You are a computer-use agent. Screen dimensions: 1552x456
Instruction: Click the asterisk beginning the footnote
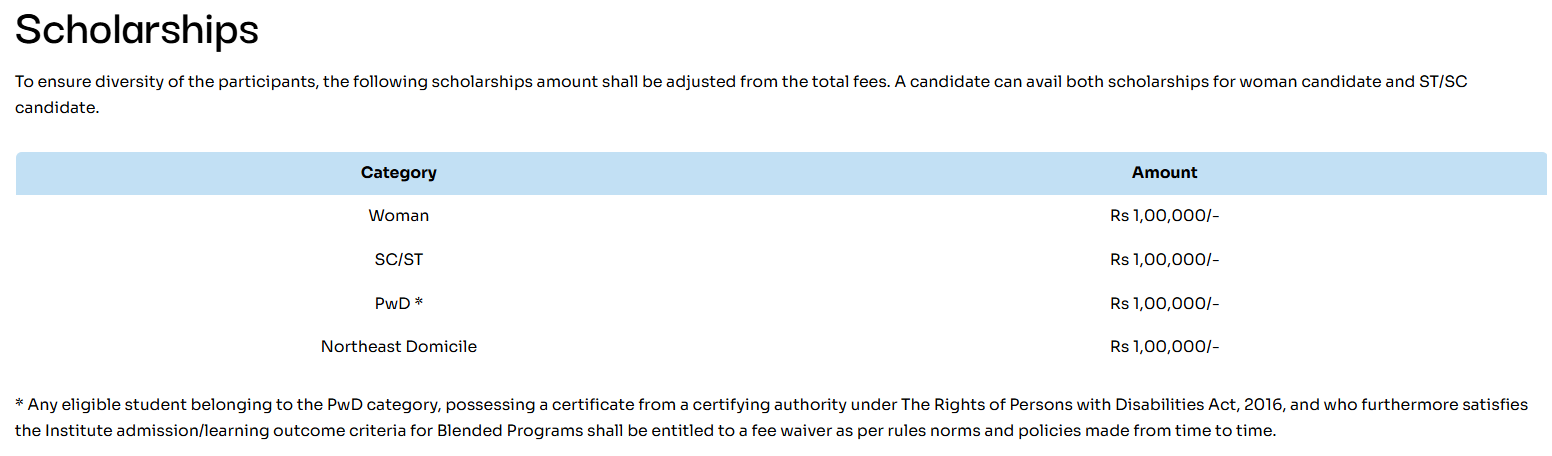(19, 404)
